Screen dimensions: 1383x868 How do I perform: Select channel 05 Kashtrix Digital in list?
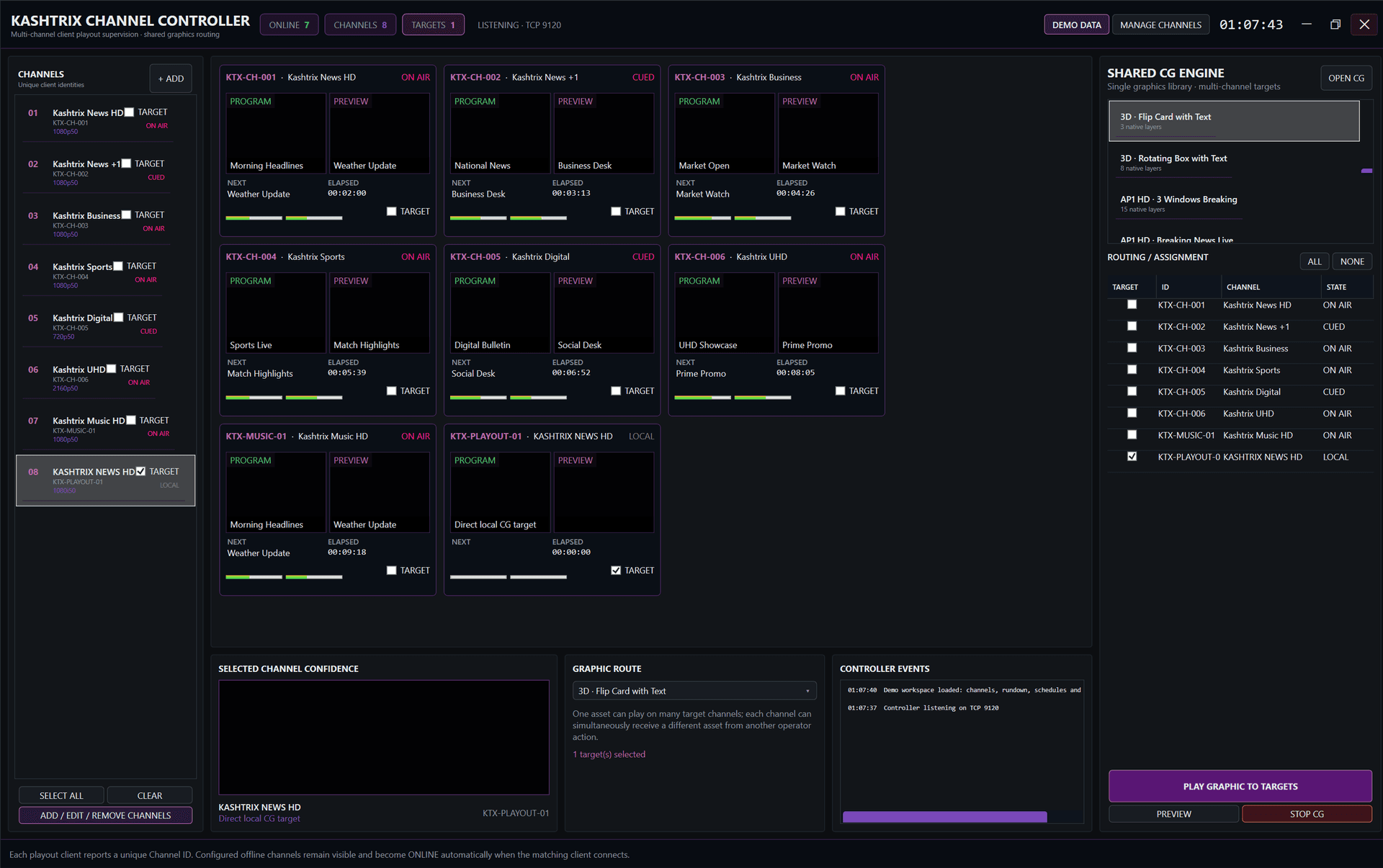[x=105, y=326]
